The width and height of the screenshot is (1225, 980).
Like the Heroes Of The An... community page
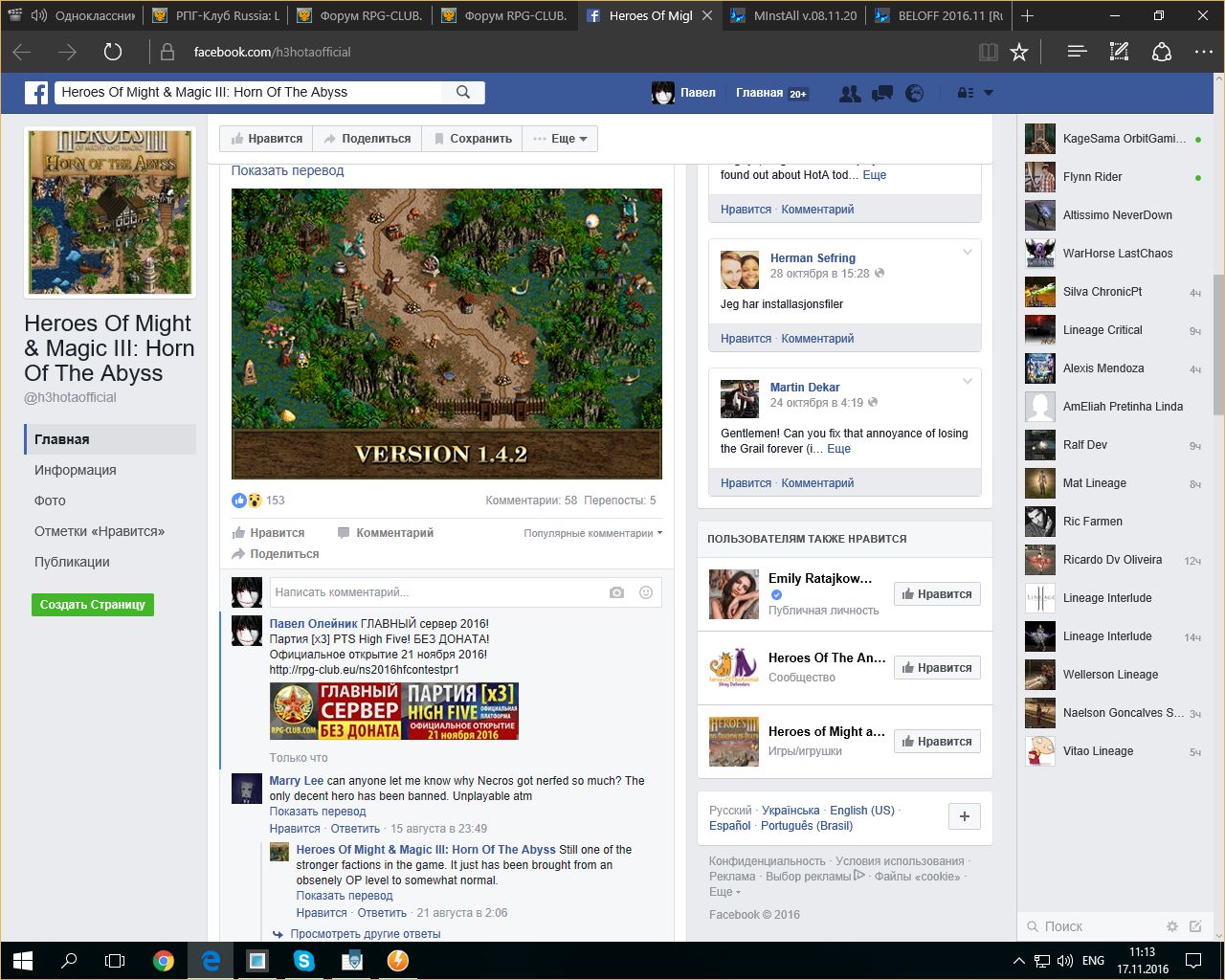937,668
